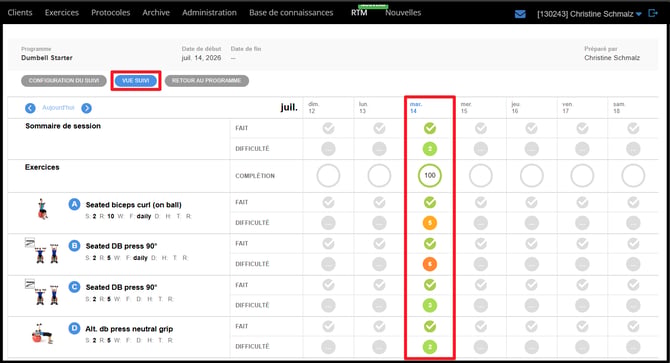Toggle exercise B Fait check on Tuesday 14

(430, 243)
